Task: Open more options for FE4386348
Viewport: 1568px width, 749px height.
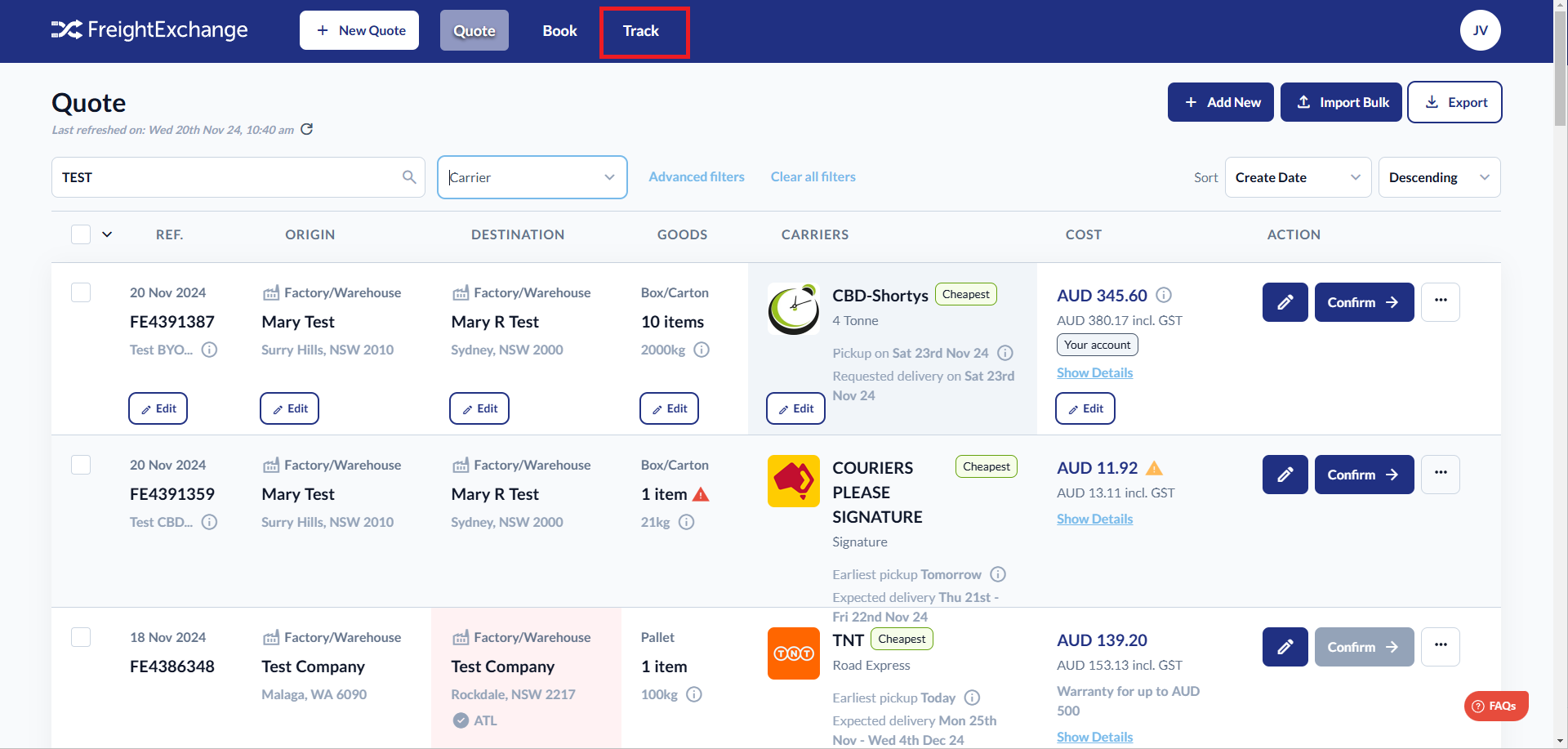Action: (x=1441, y=647)
